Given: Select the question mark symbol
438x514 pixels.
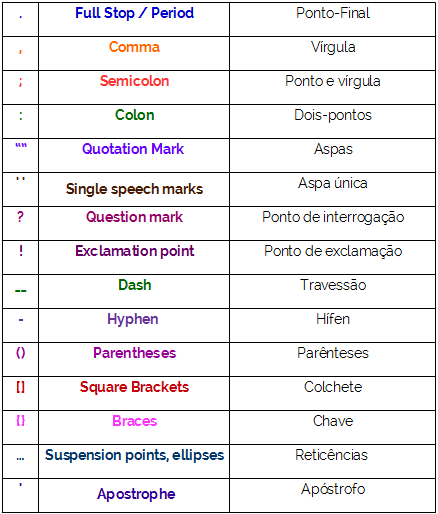Looking at the screenshot, I should [x=20, y=217].
